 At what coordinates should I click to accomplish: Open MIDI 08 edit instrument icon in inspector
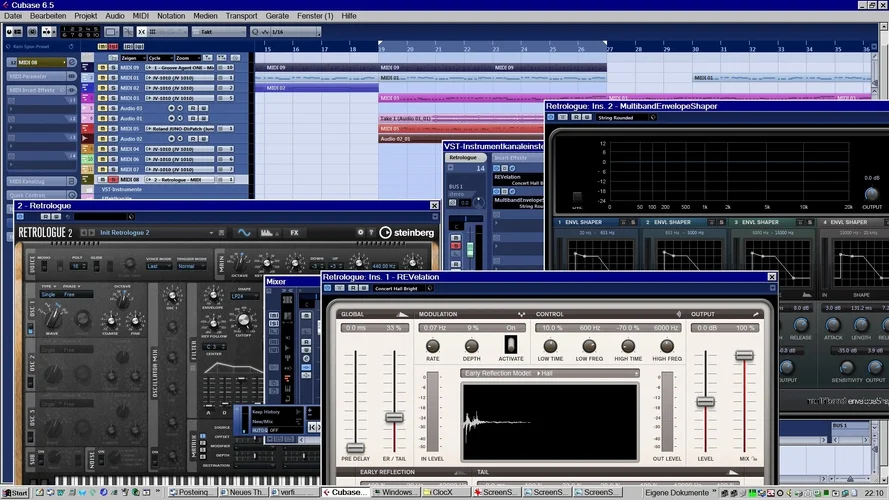[72, 62]
